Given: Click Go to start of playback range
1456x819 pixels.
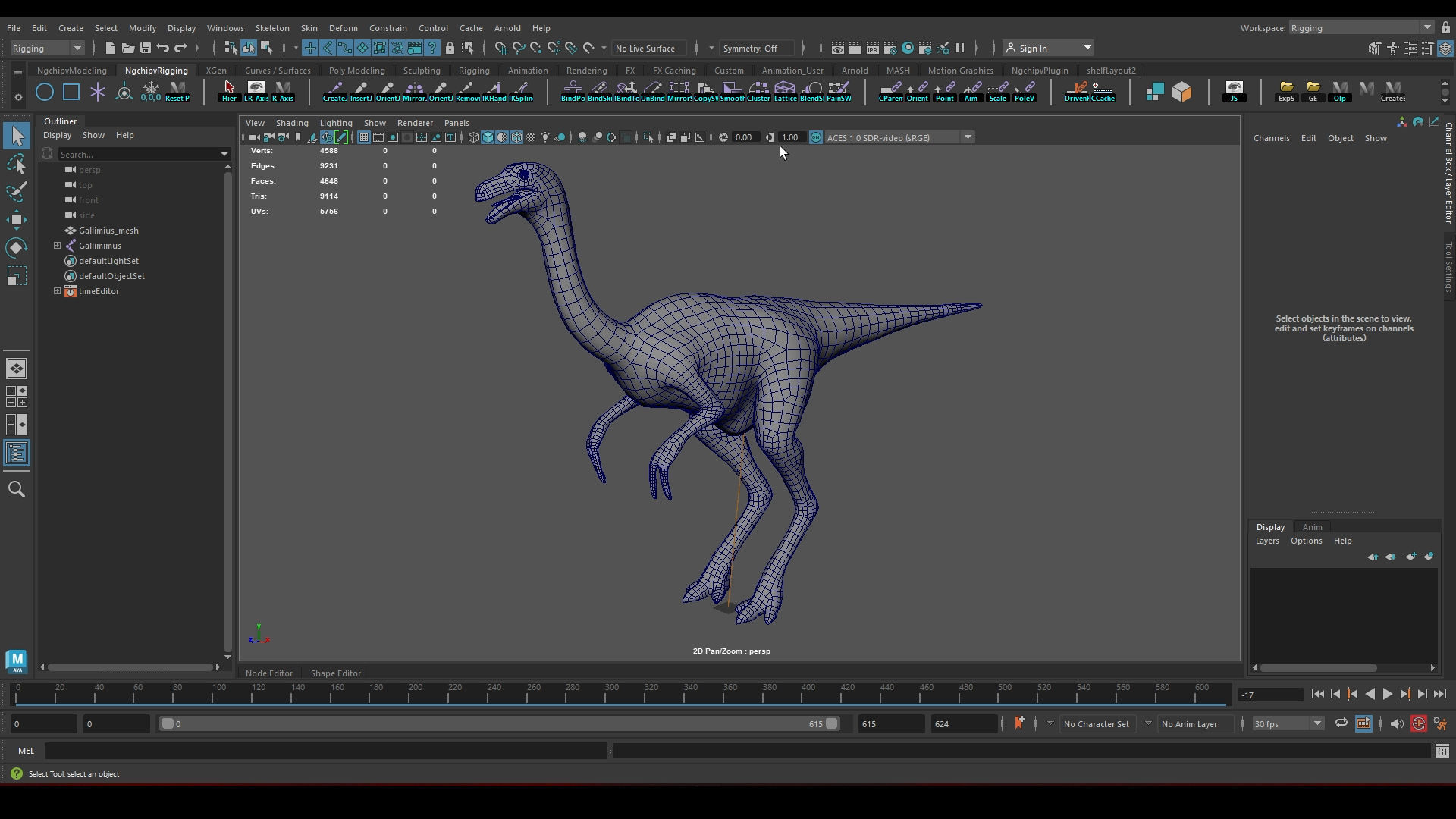Looking at the screenshot, I should [x=1317, y=694].
